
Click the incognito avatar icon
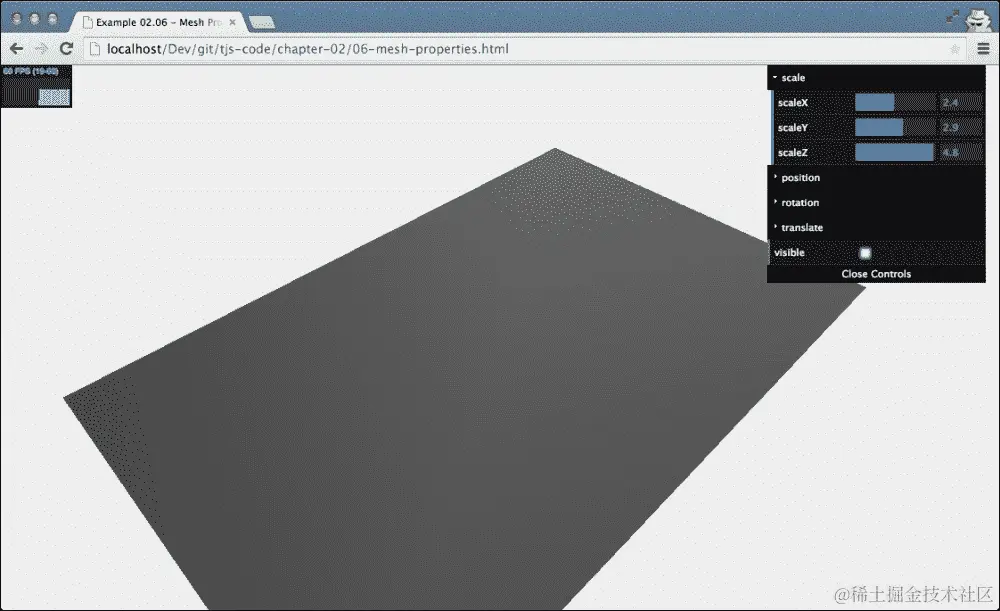coord(978,19)
